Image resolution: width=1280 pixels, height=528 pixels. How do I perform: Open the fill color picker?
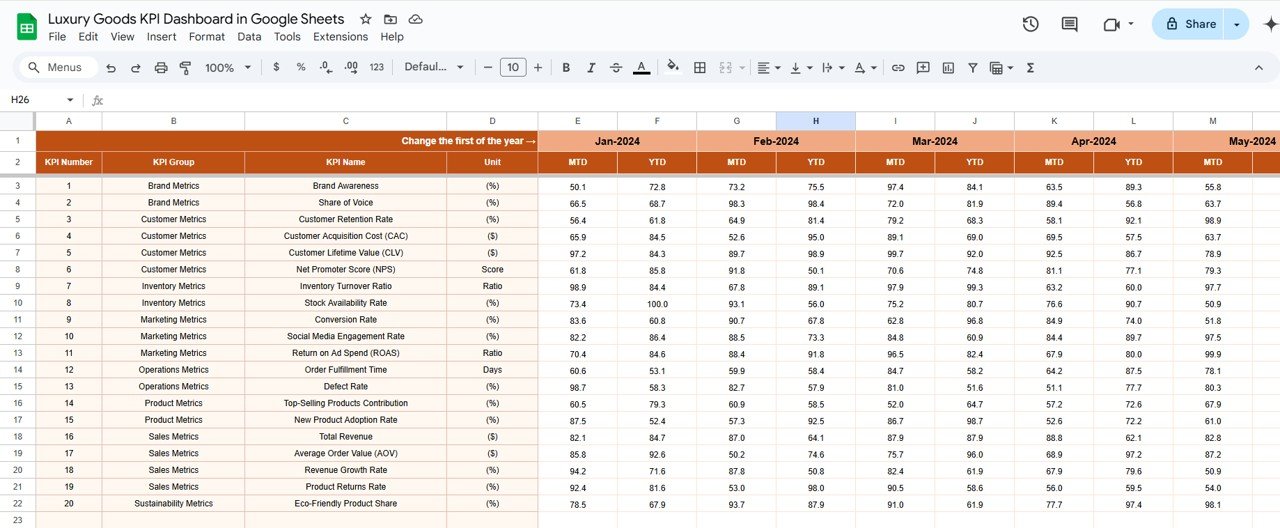(673, 67)
